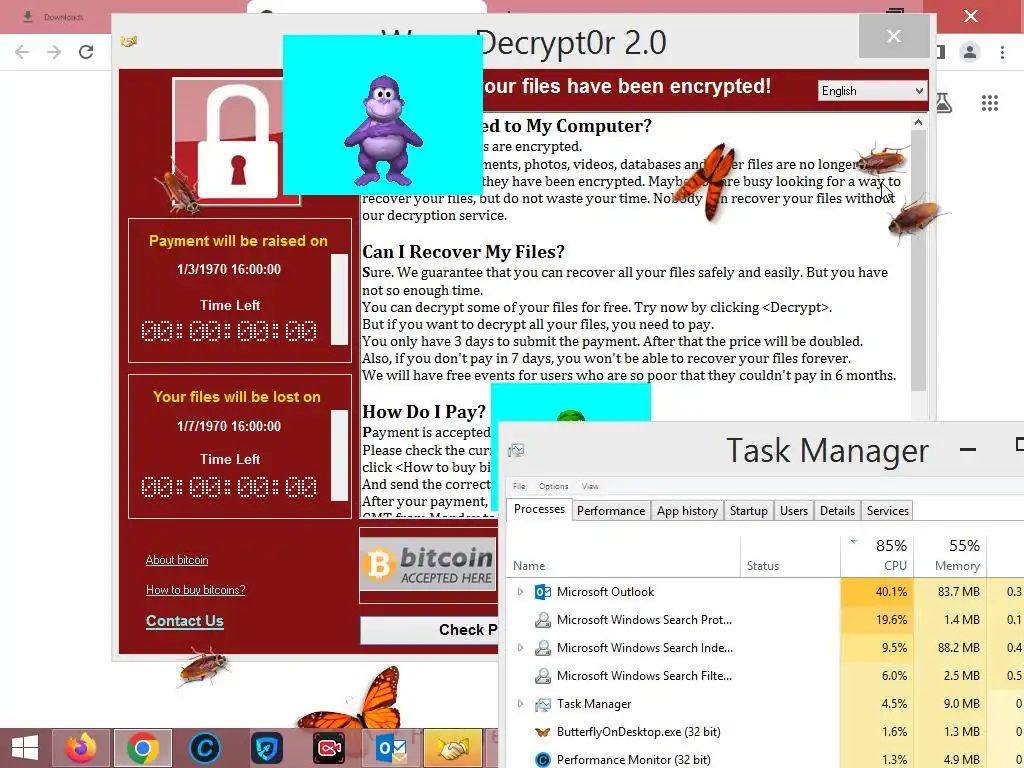The width and height of the screenshot is (1024, 768).
Task: Click the ransom note scroll-up arrow
Action: pos(918,122)
